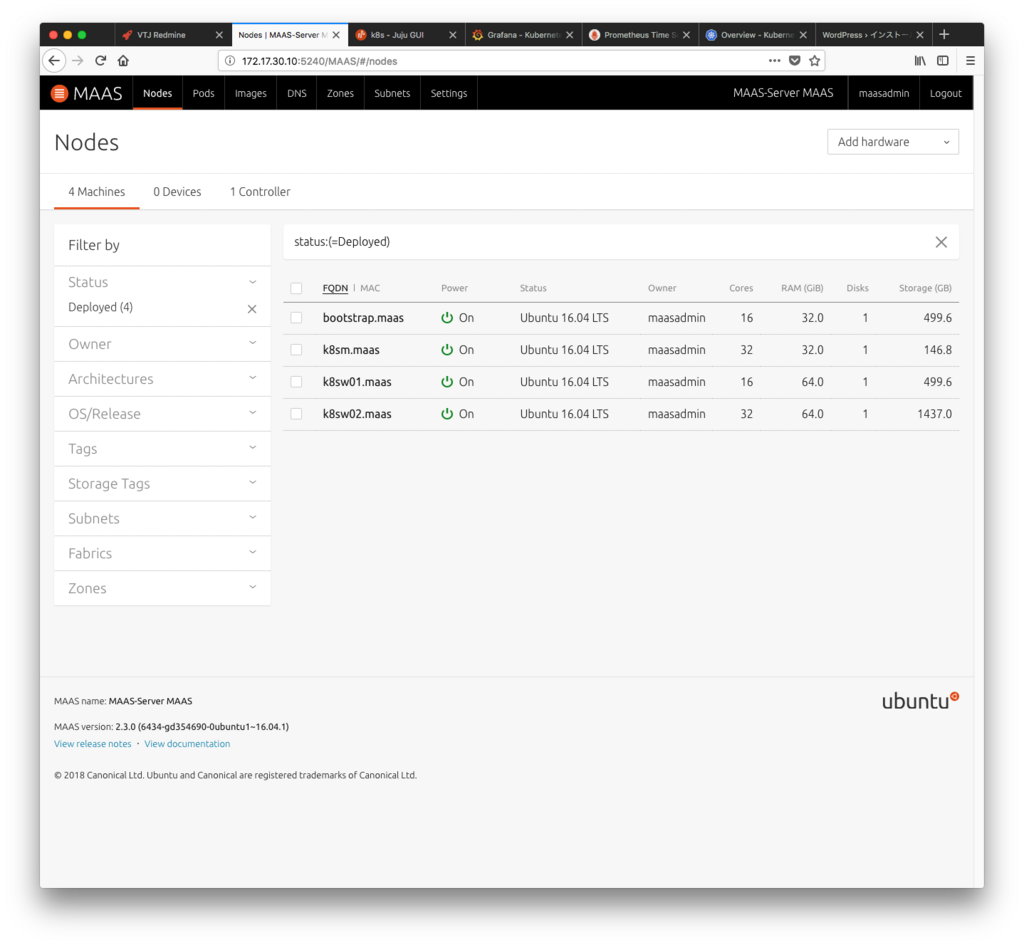Open the Images navigation item

click(251, 93)
